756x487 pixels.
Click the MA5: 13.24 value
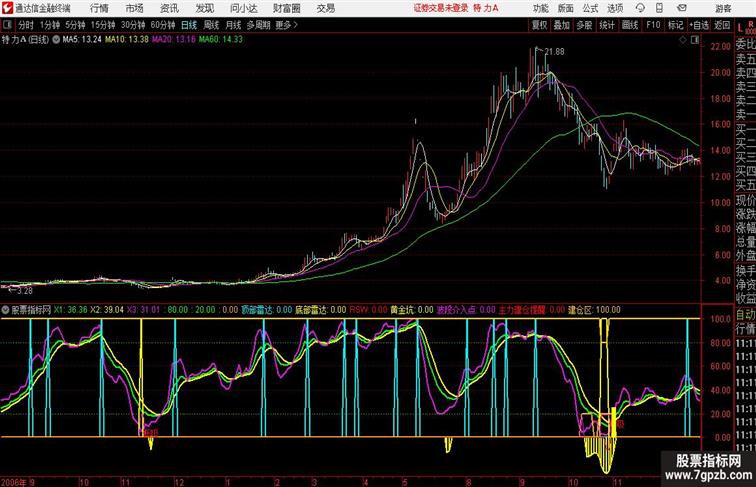pyautogui.click(x=82, y=40)
